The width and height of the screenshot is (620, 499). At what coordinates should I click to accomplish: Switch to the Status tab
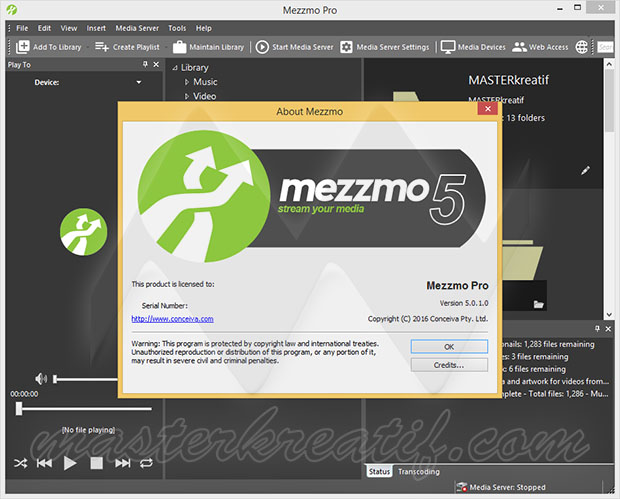[379, 471]
